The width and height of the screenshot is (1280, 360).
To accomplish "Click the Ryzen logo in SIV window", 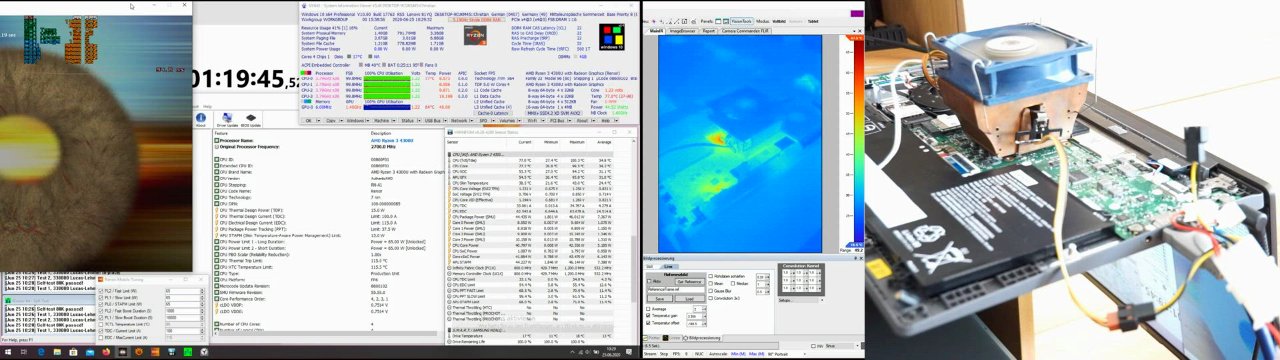I will click(x=475, y=35).
